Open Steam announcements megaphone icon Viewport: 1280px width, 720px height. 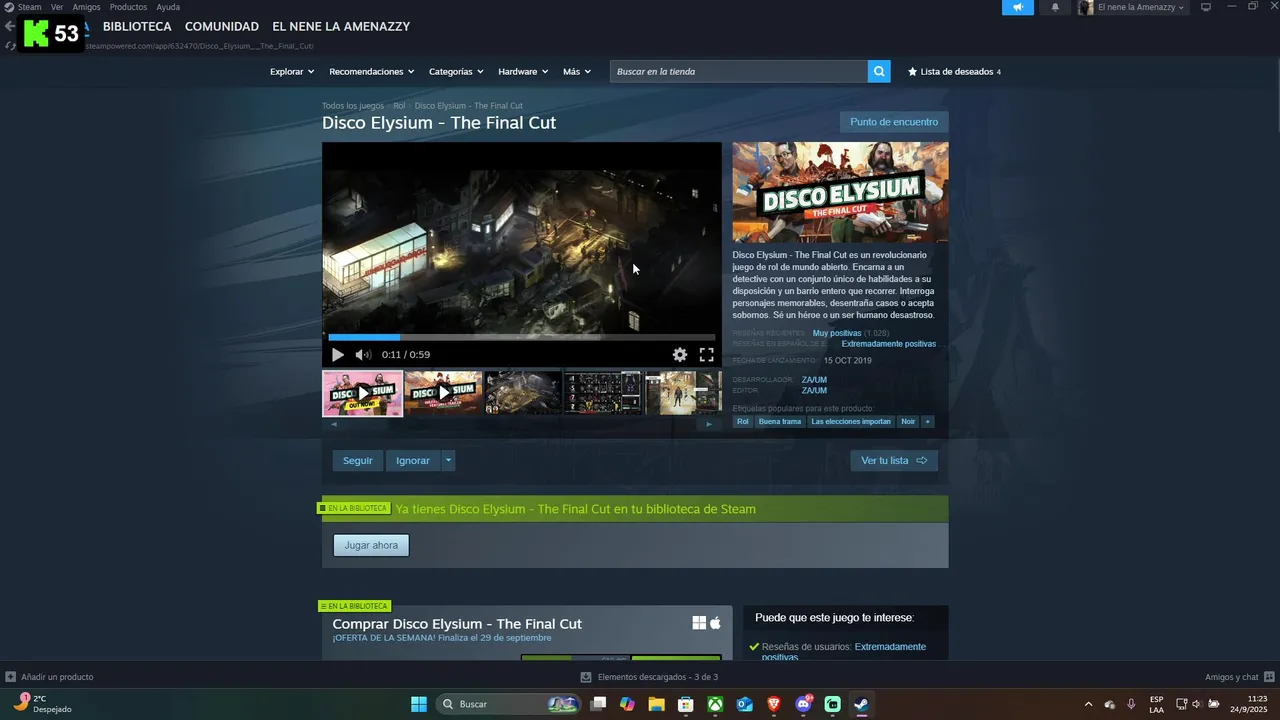pyautogui.click(x=1018, y=7)
